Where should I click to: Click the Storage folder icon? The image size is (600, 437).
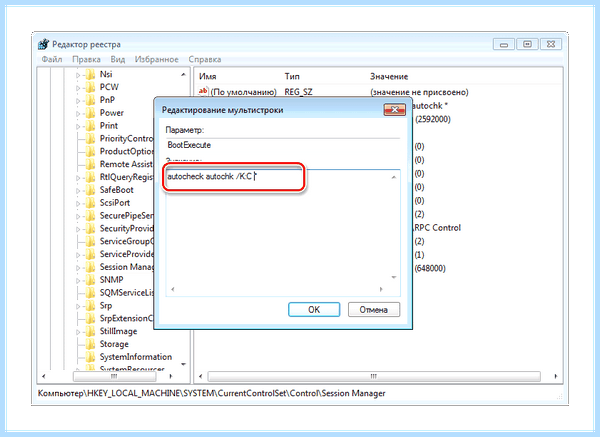click(x=90, y=344)
